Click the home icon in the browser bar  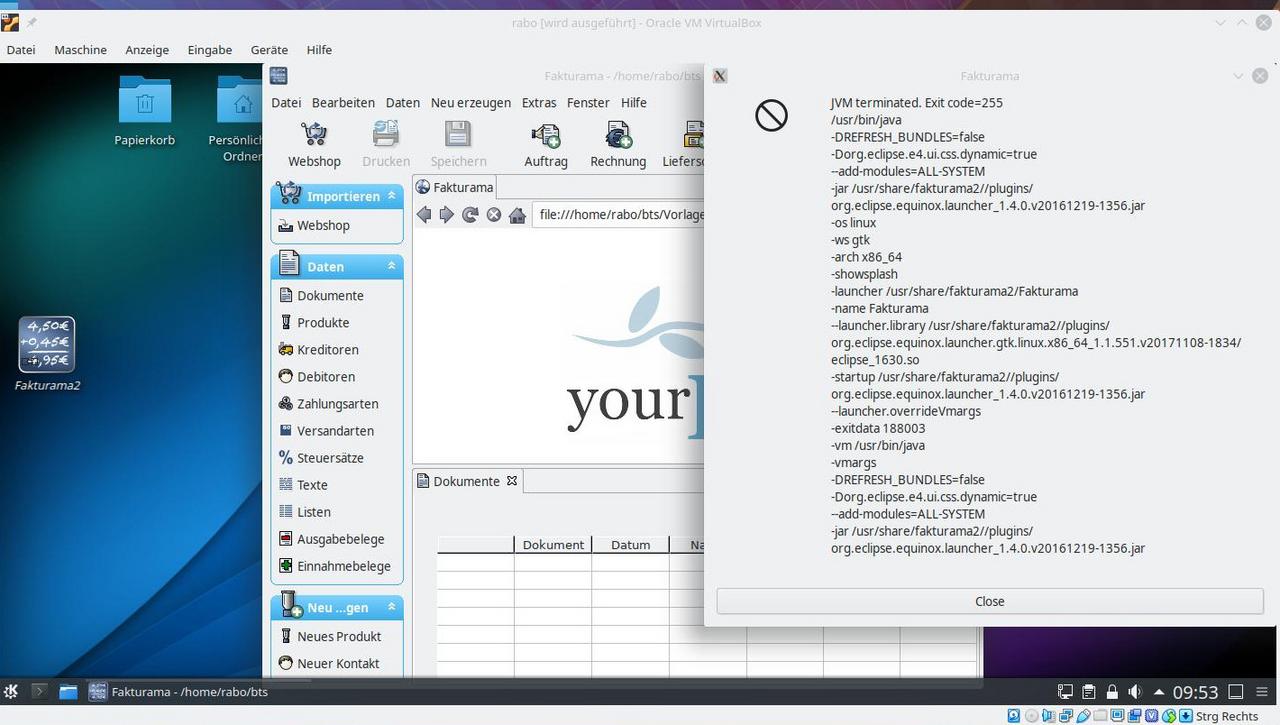tap(517, 214)
